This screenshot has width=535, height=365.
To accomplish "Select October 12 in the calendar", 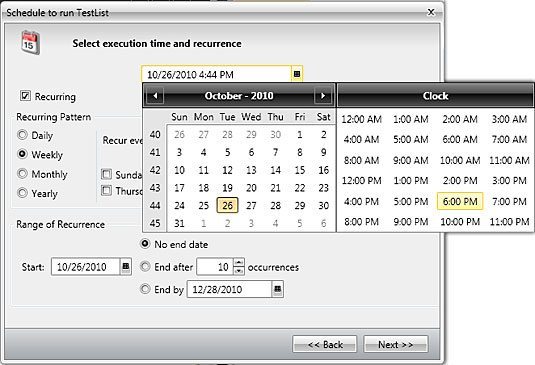I will pyautogui.click(x=227, y=170).
